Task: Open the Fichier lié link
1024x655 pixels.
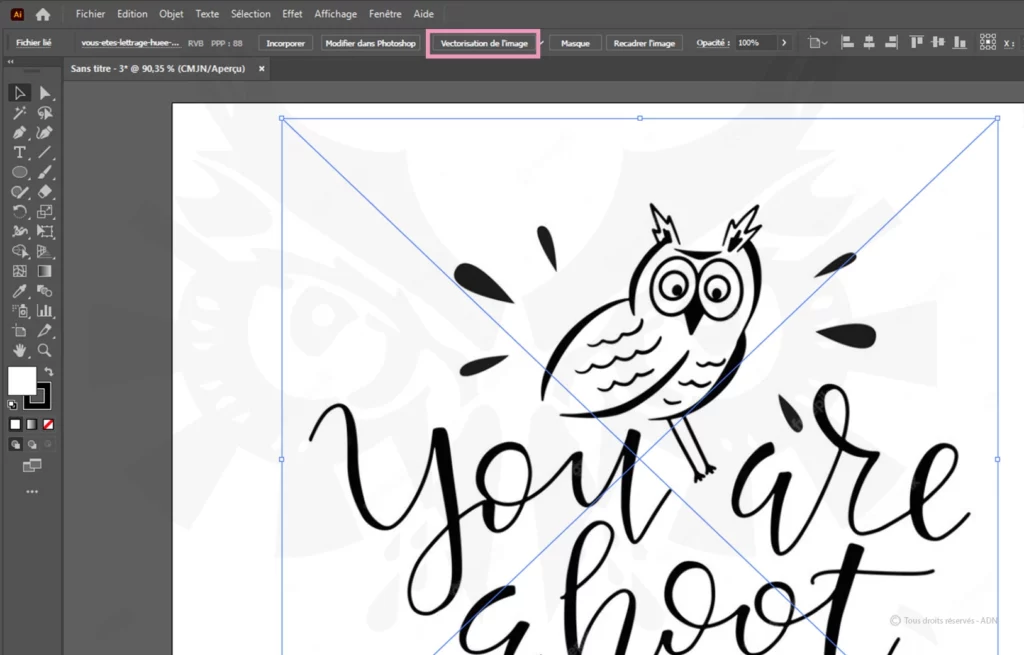Action: point(33,42)
